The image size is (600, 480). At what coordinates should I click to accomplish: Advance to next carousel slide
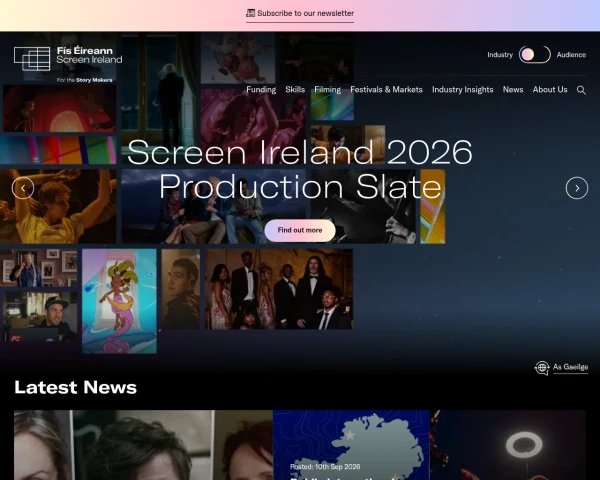[577, 188]
